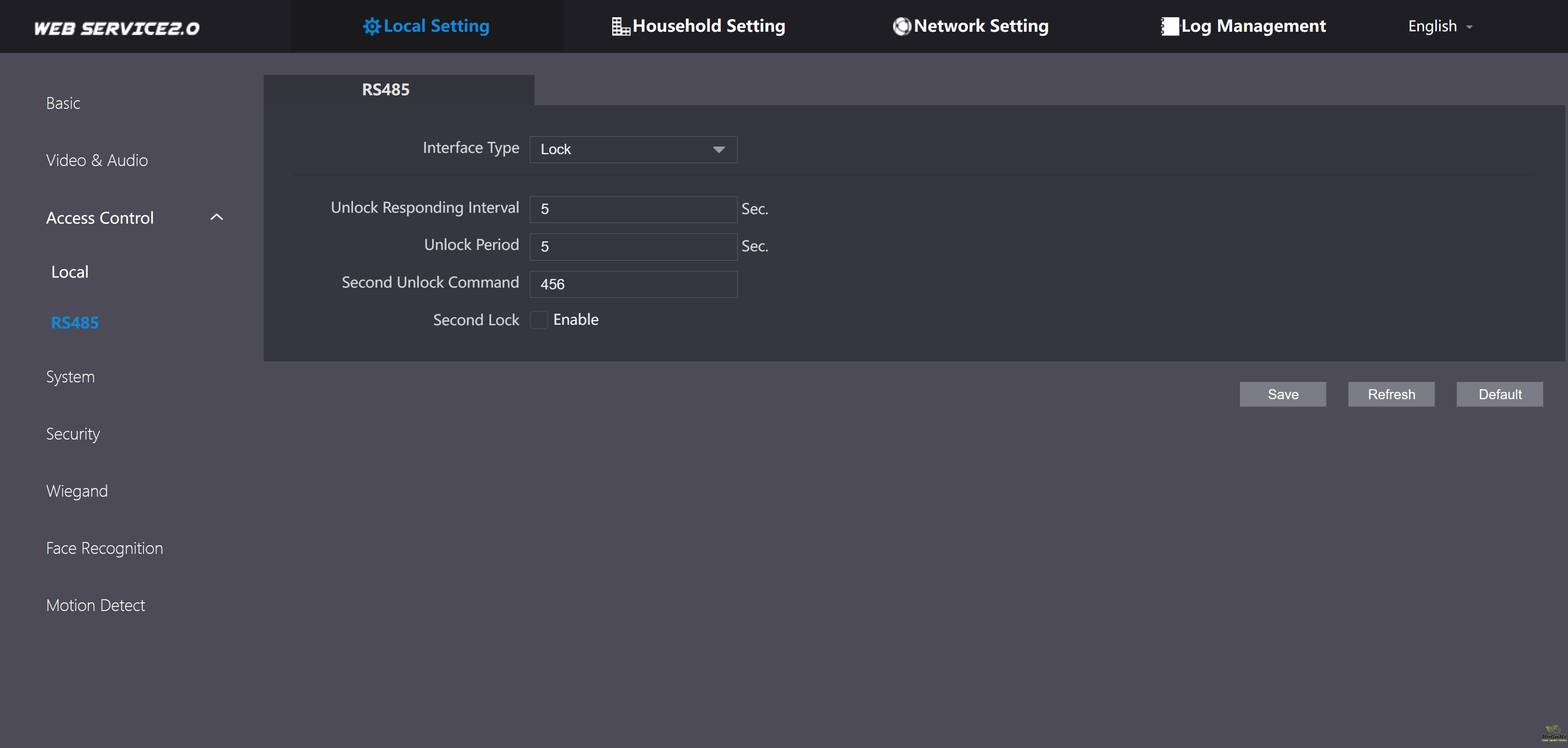Go to Video & Audio settings

coord(97,161)
